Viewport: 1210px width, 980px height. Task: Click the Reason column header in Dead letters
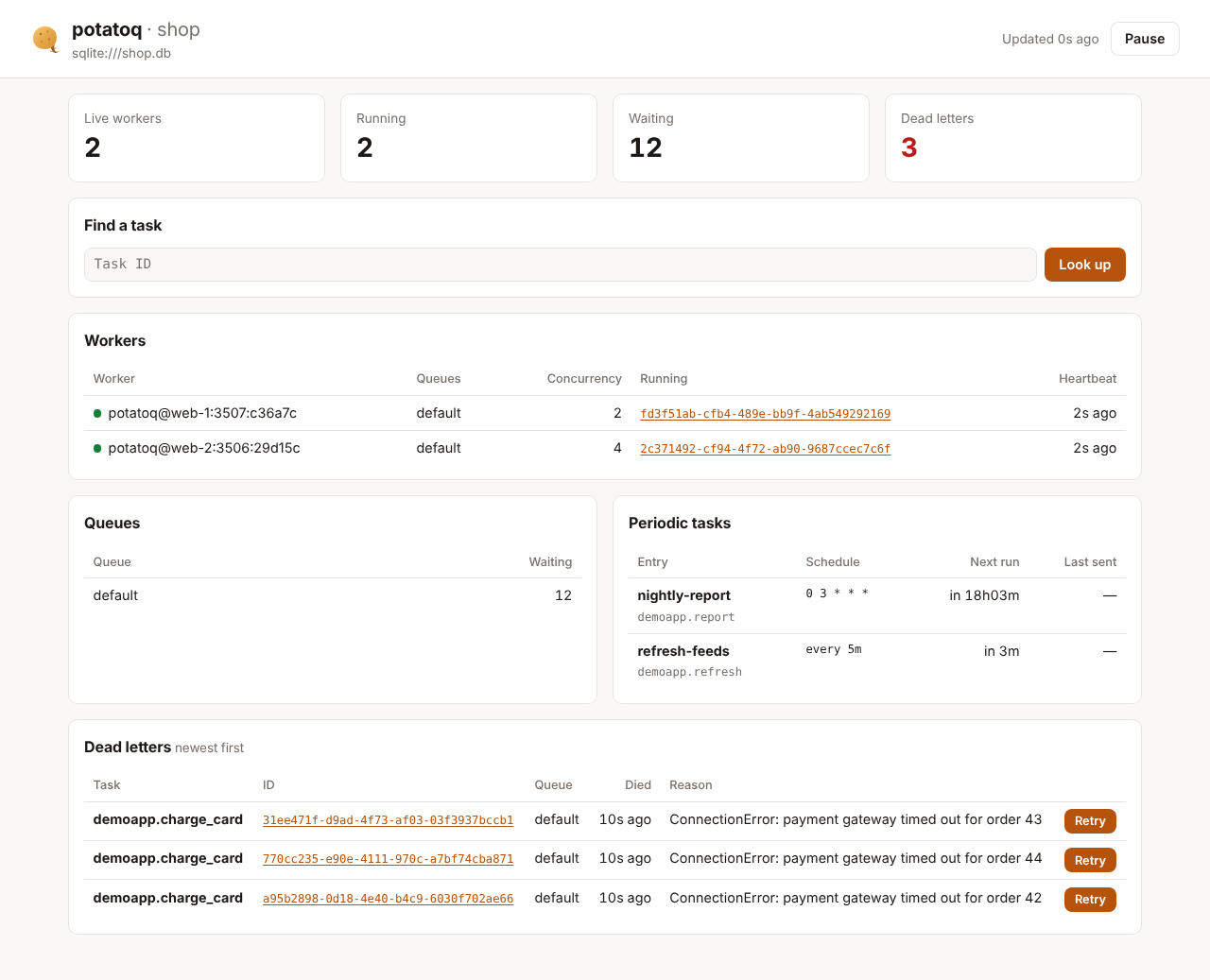click(x=691, y=784)
